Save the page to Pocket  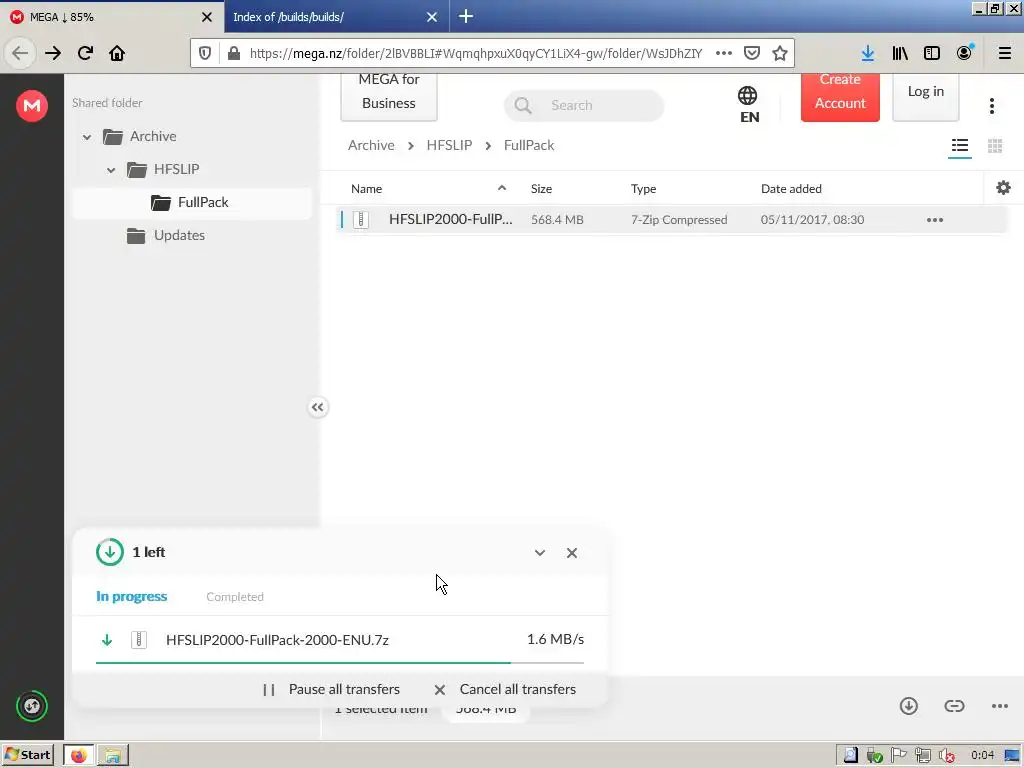click(x=752, y=53)
